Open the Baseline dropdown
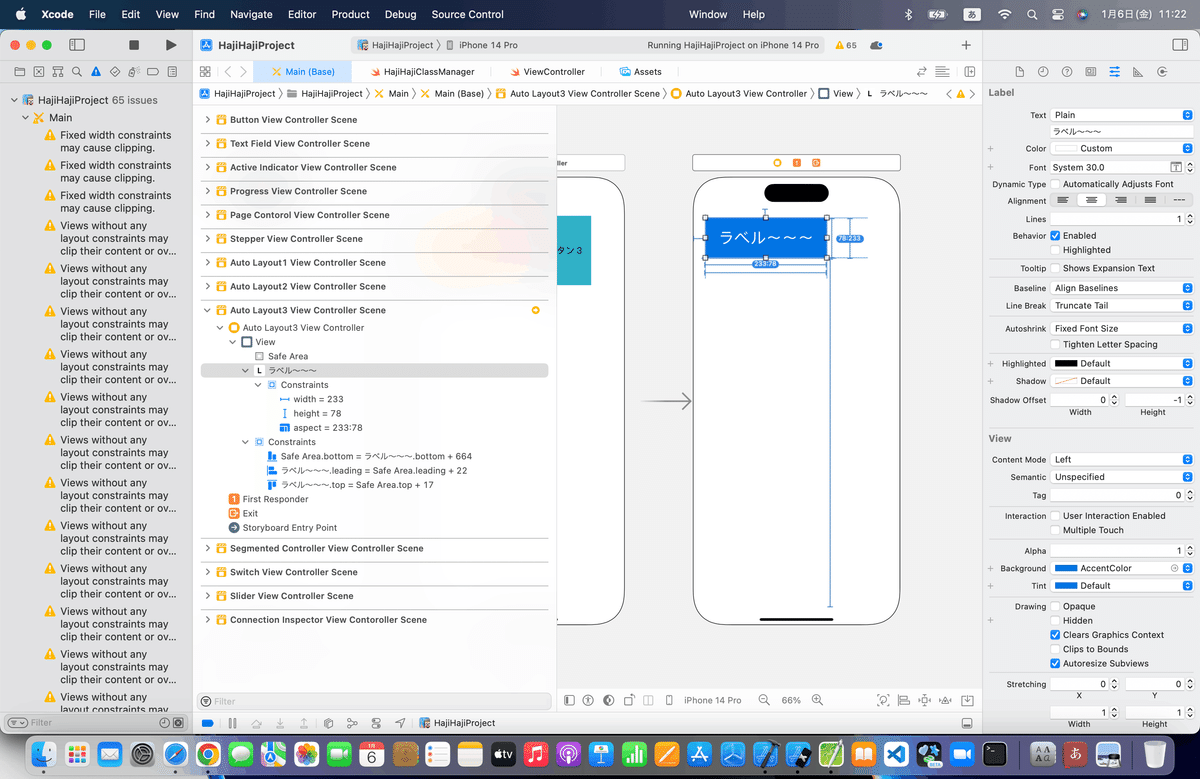The image size is (1200, 779). [x=1122, y=288]
